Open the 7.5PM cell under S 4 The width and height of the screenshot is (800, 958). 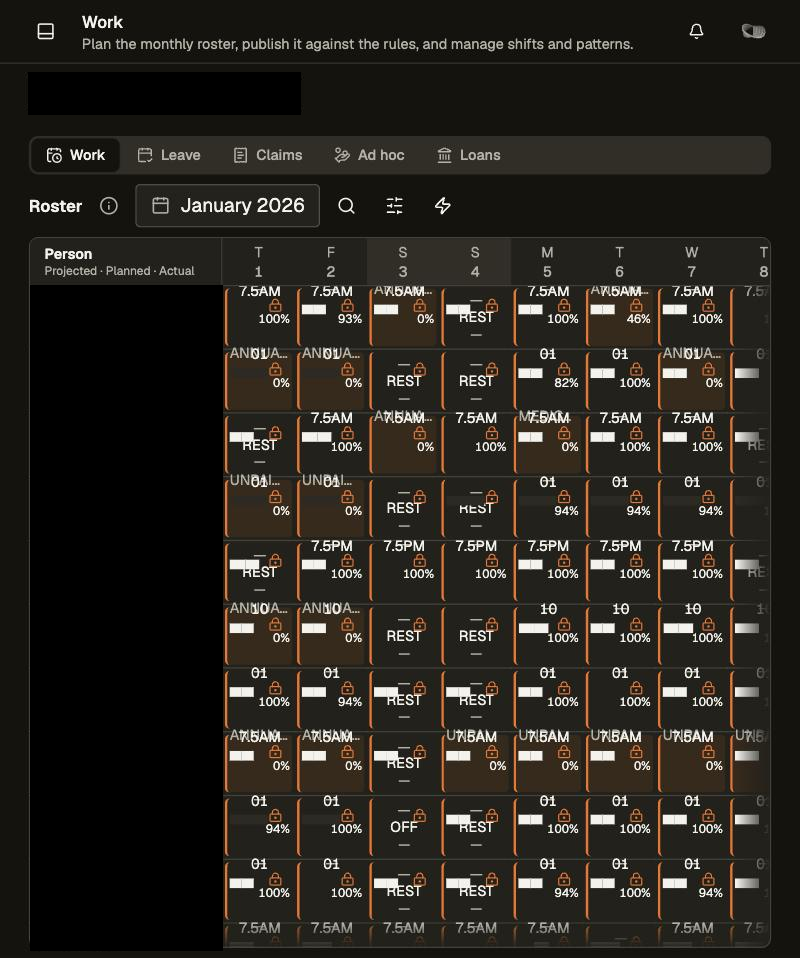click(475, 571)
